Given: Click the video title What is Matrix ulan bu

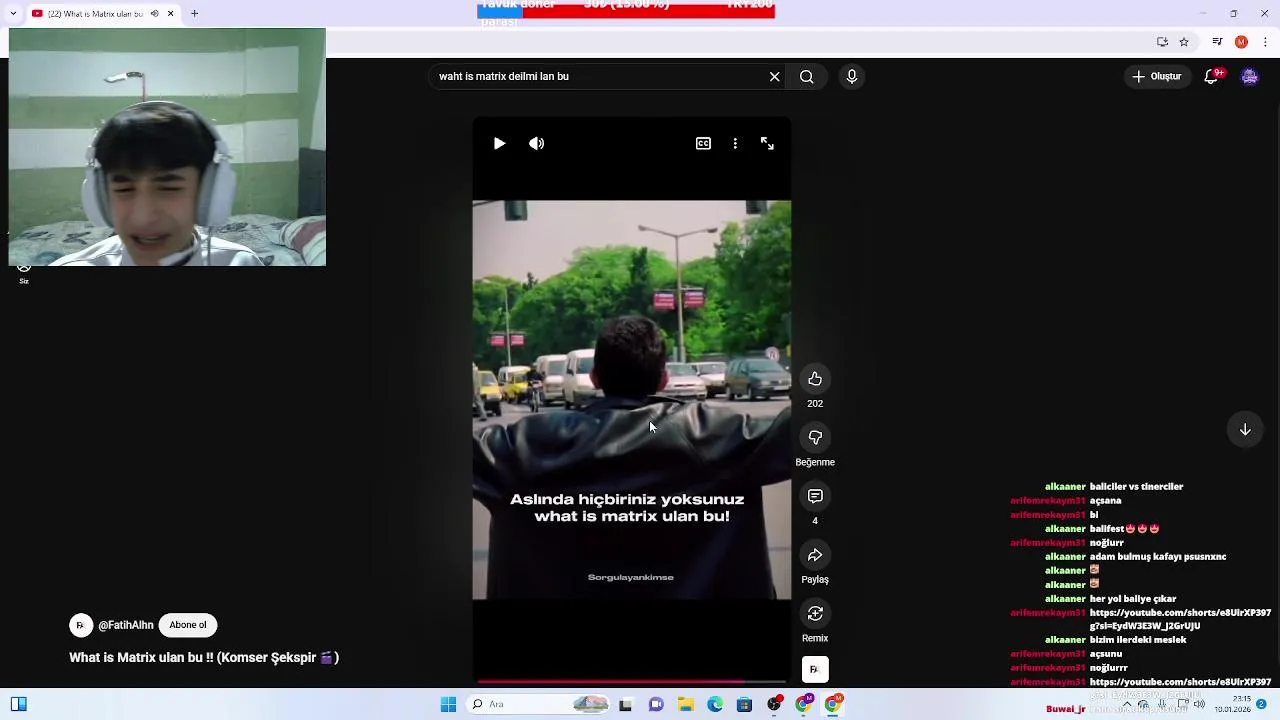Looking at the screenshot, I should click(204, 658).
